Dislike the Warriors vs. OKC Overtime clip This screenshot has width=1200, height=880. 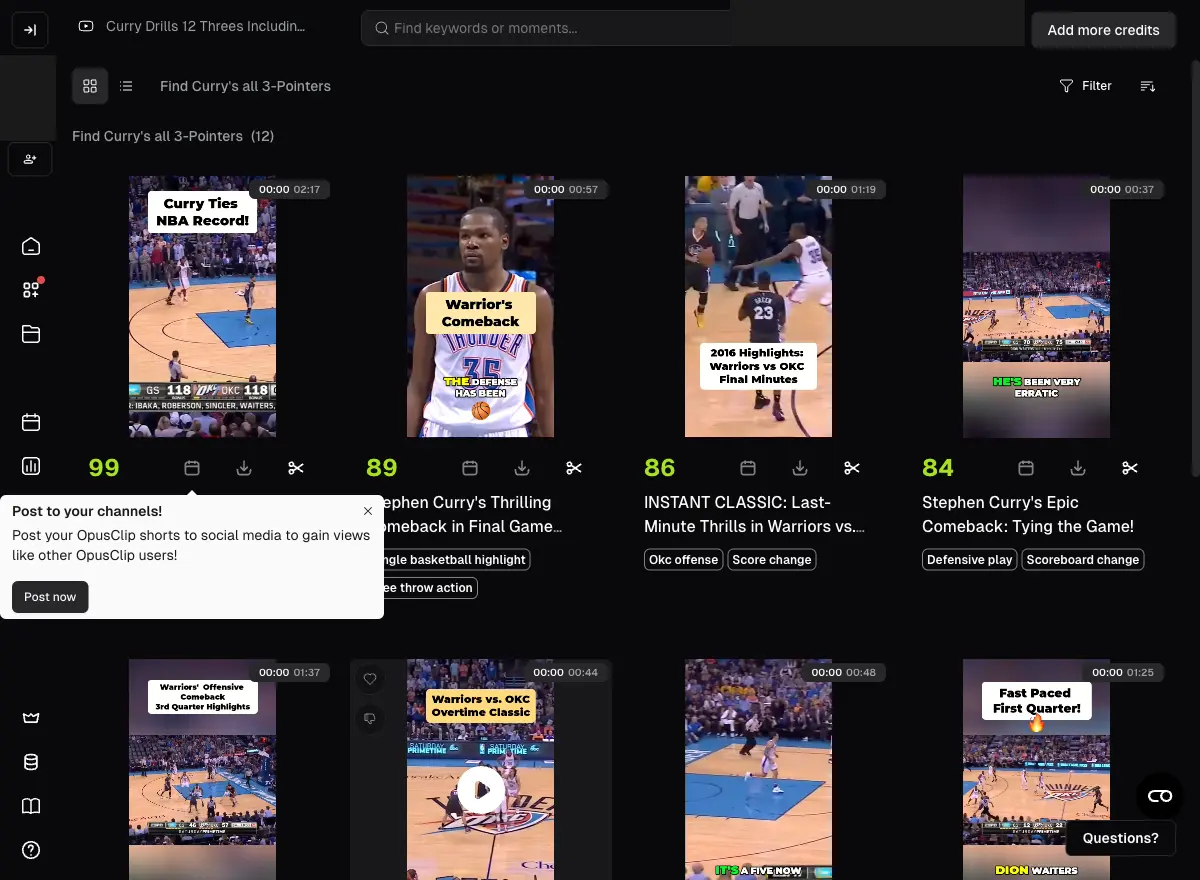point(370,718)
